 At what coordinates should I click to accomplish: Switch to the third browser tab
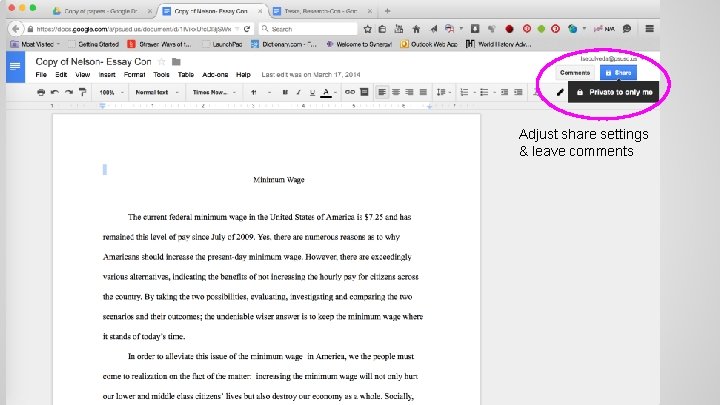[322, 11]
